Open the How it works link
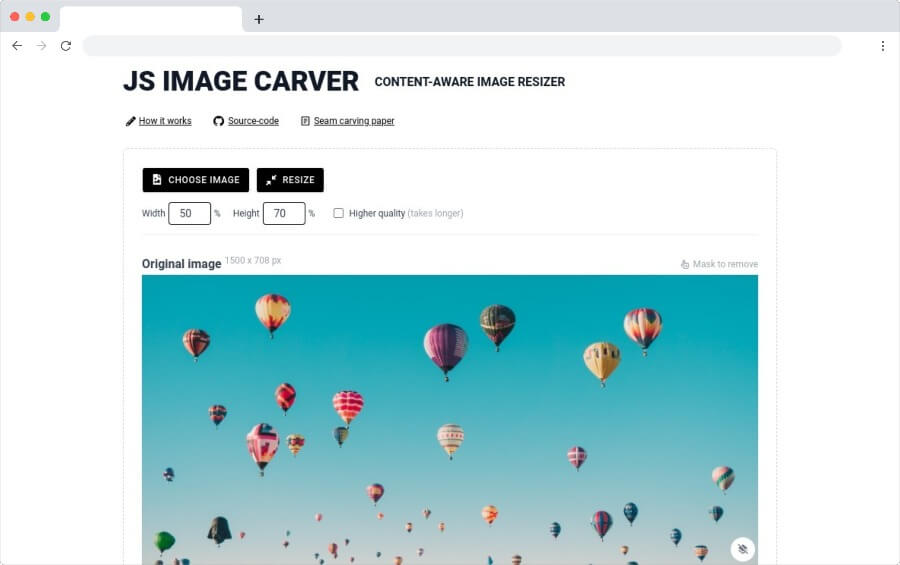Screen dimensions: 900x565 tap(165, 121)
